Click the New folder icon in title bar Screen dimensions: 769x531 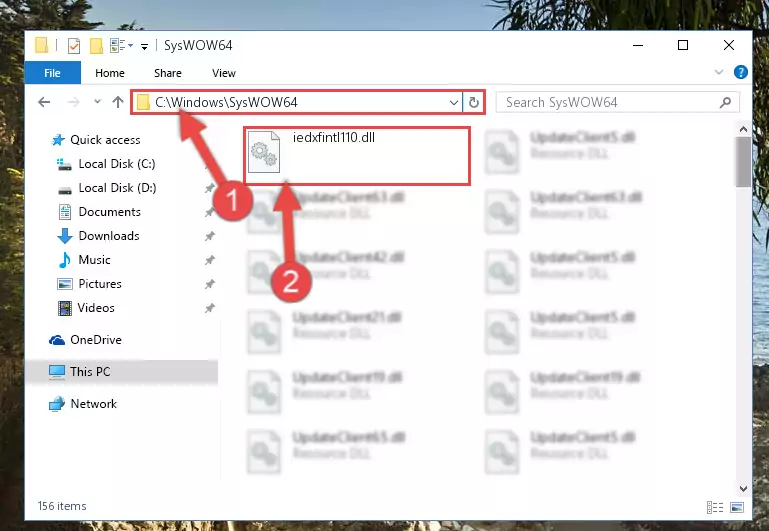[x=96, y=46]
